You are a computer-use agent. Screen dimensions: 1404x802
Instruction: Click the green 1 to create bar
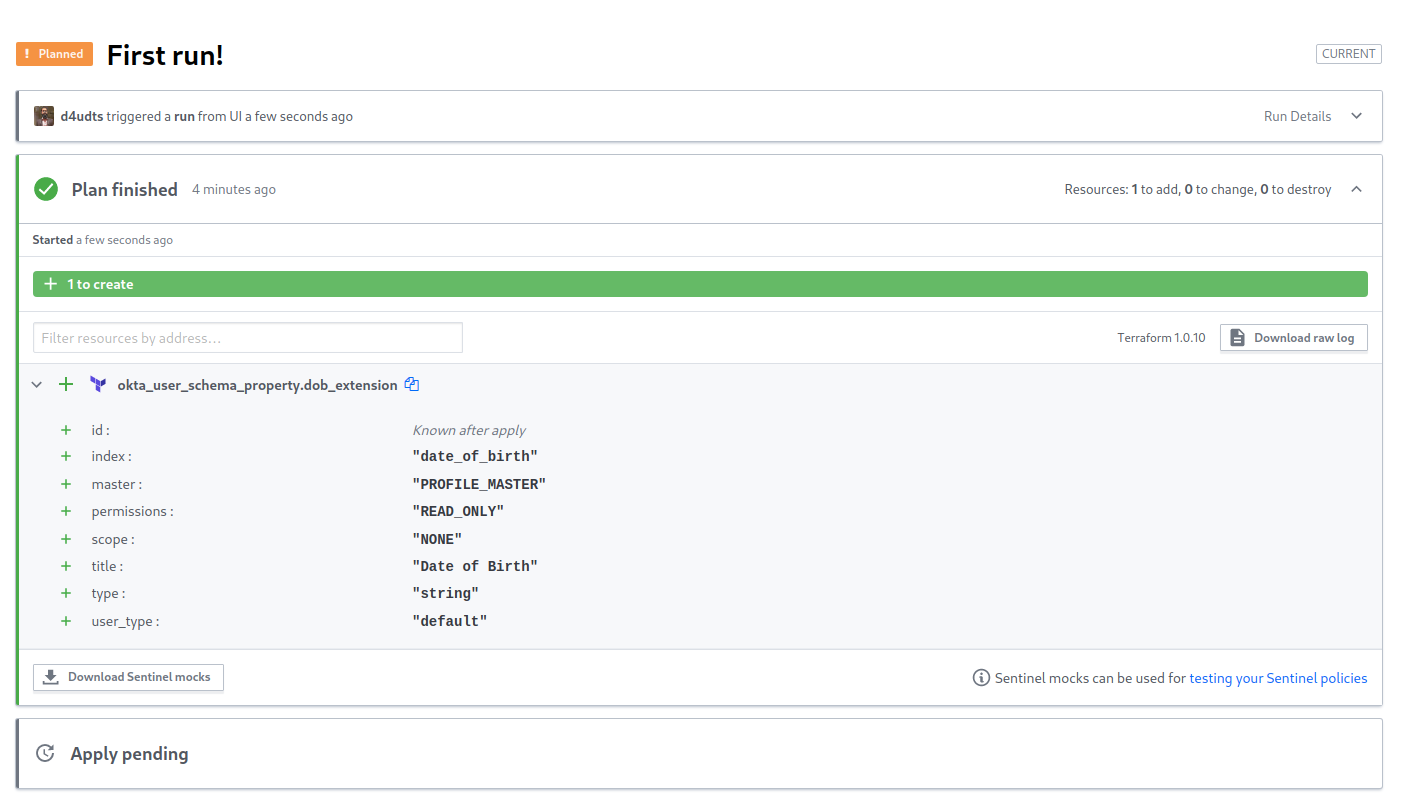[700, 284]
